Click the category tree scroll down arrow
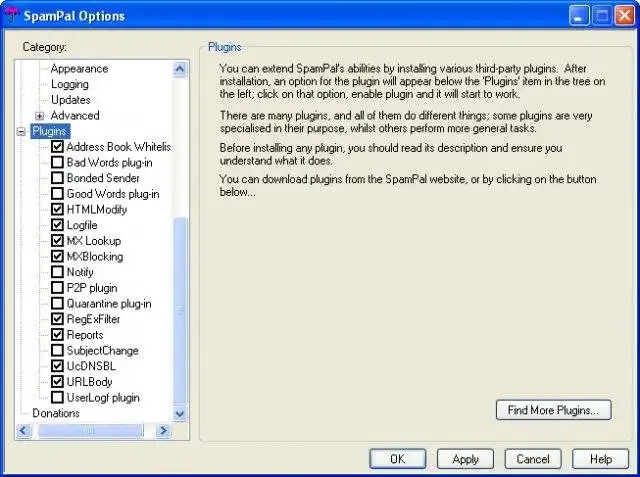The height and width of the screenshot is (477, 640). (x=180, y=414)
